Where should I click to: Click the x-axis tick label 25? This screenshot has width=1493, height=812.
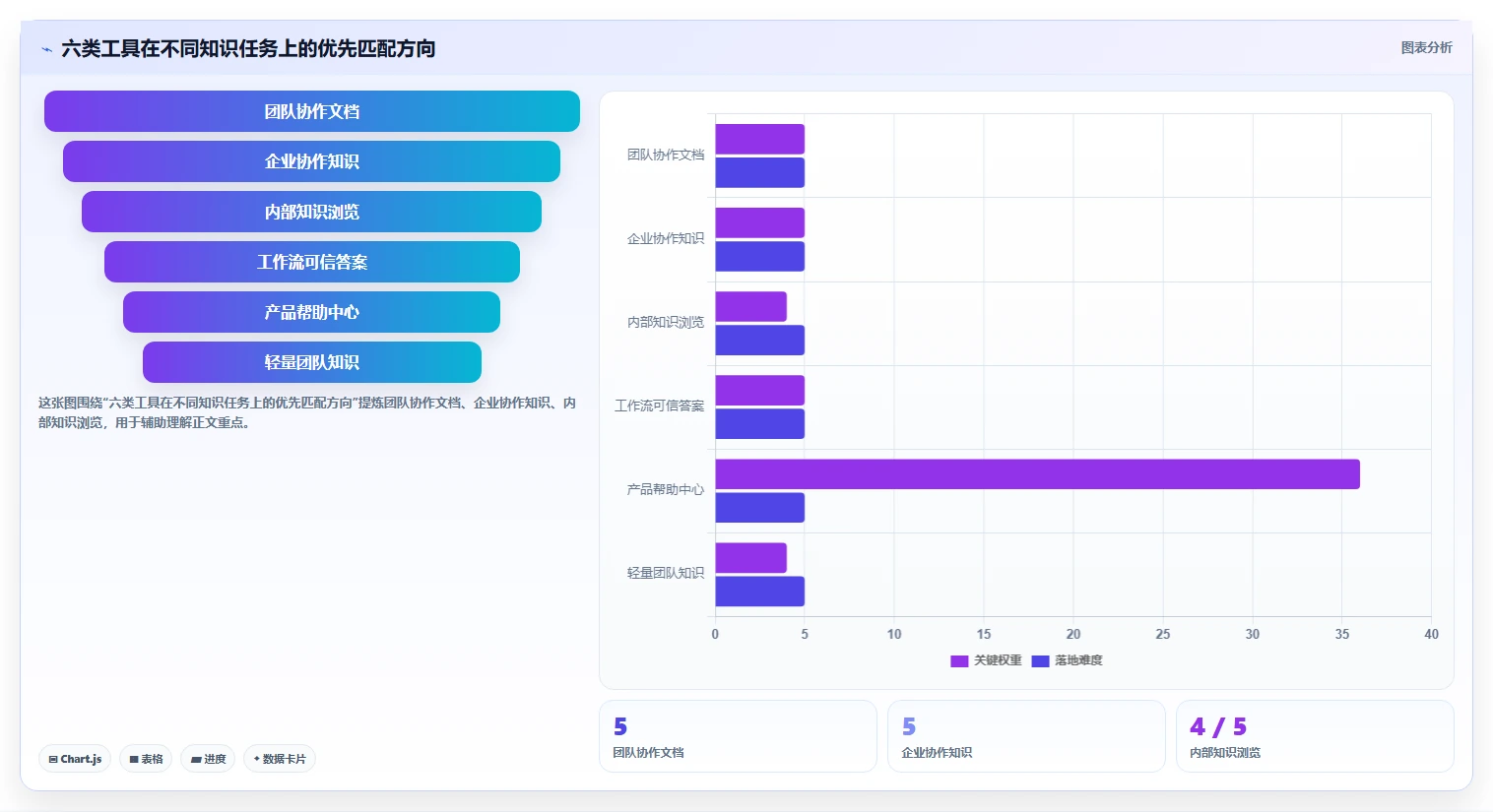coord(1163,634)
